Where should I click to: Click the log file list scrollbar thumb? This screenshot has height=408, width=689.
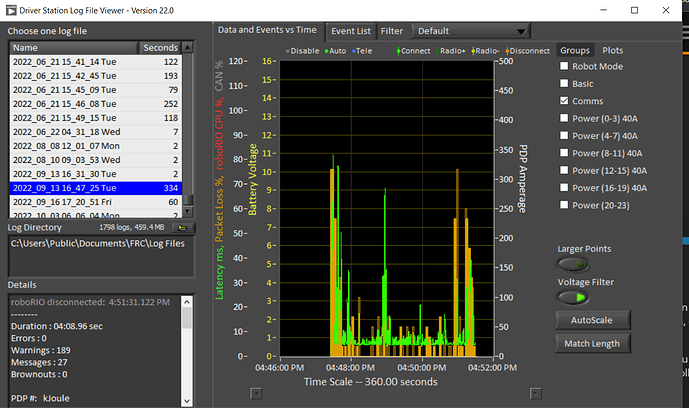pyautogui.click(x=188, y=200)
